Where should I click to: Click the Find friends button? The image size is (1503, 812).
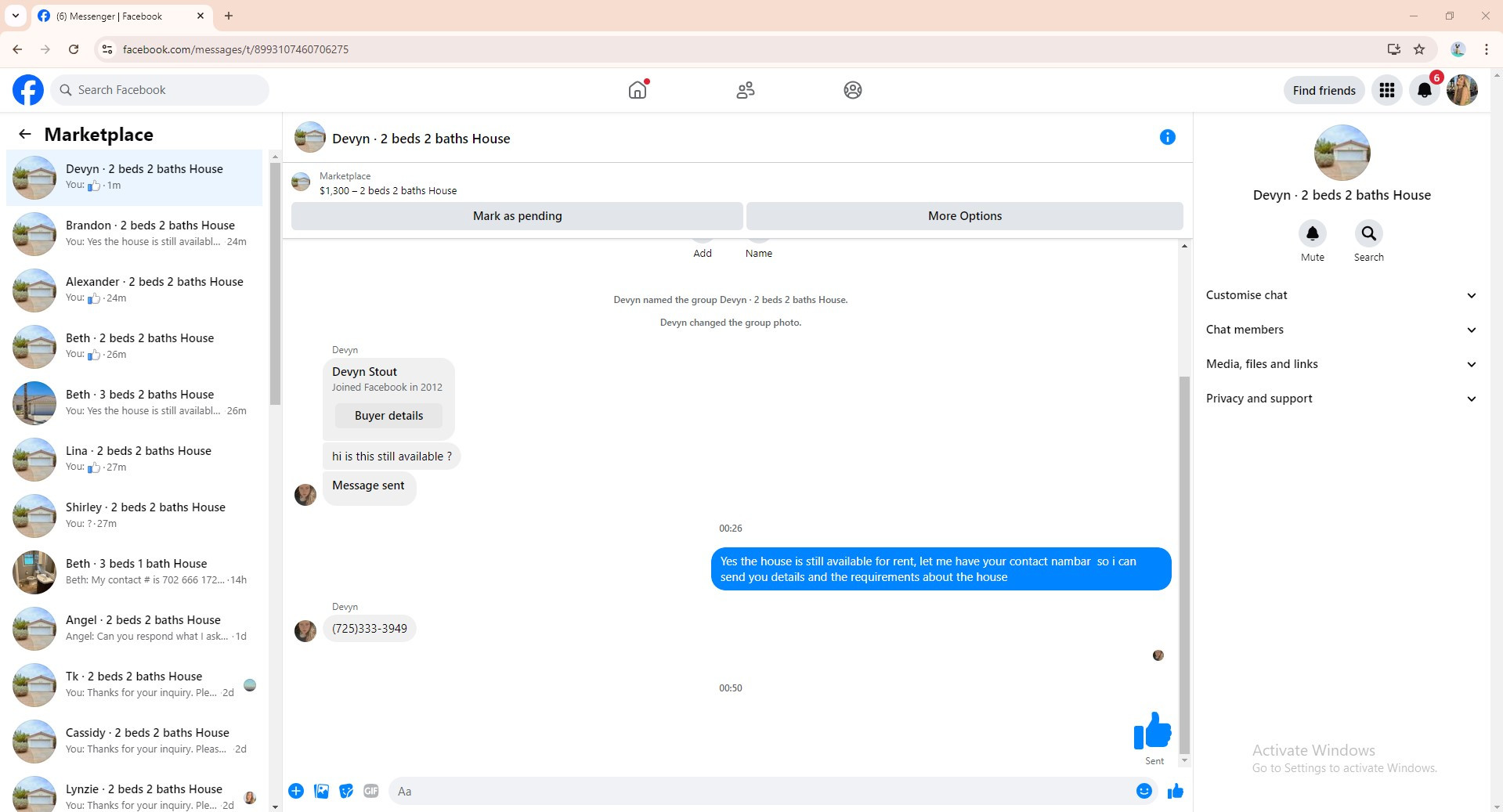point(1324,90)
